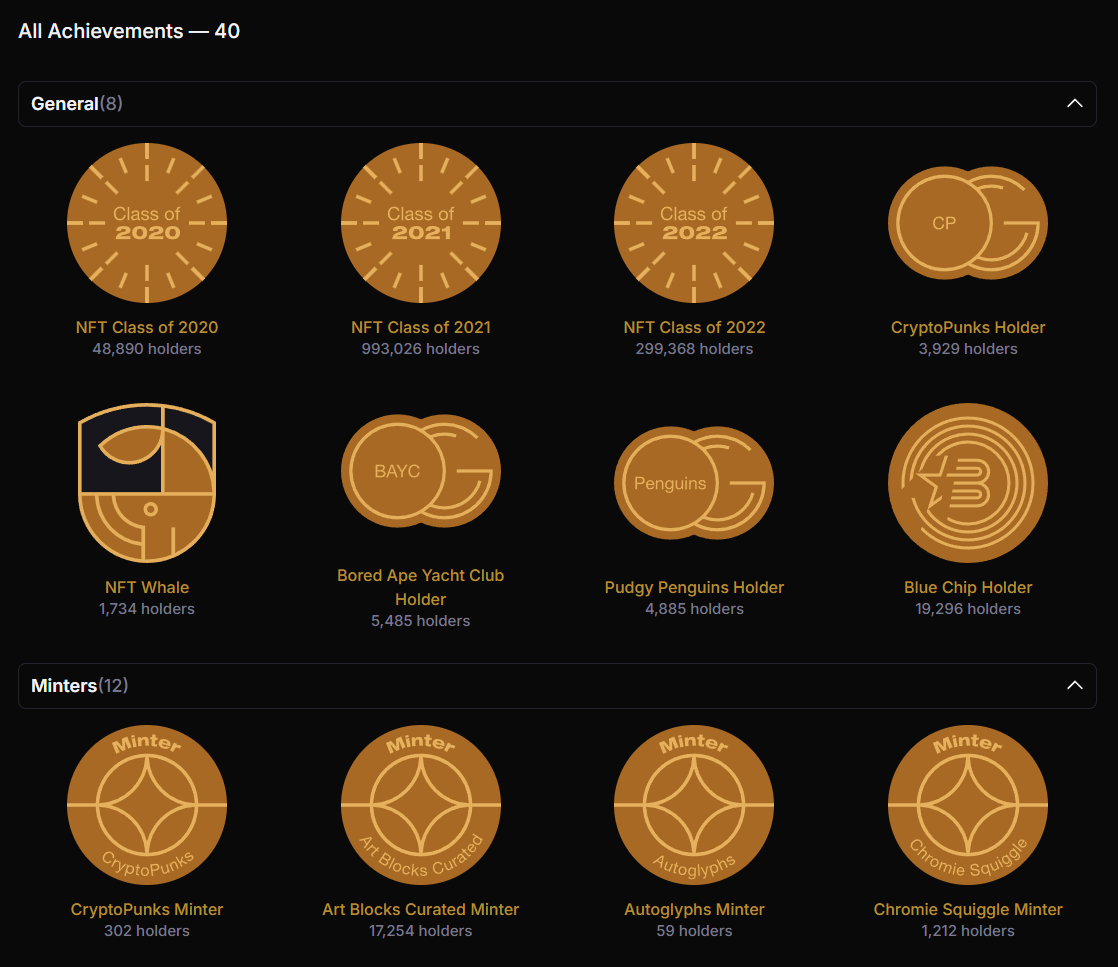Open the Blue Chip Holder label link

click(967, 587)
